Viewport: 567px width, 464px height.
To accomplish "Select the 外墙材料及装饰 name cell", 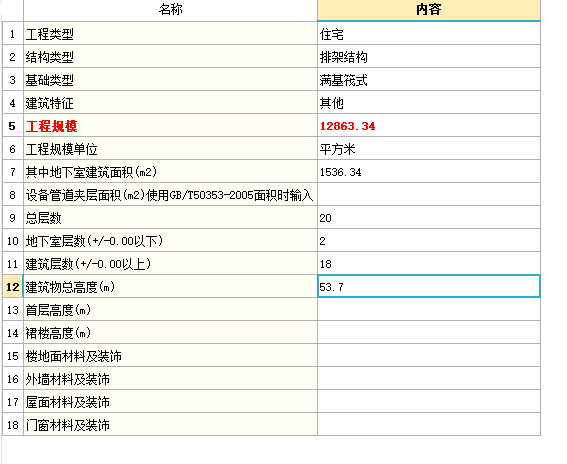I will (x=170, y=378).
